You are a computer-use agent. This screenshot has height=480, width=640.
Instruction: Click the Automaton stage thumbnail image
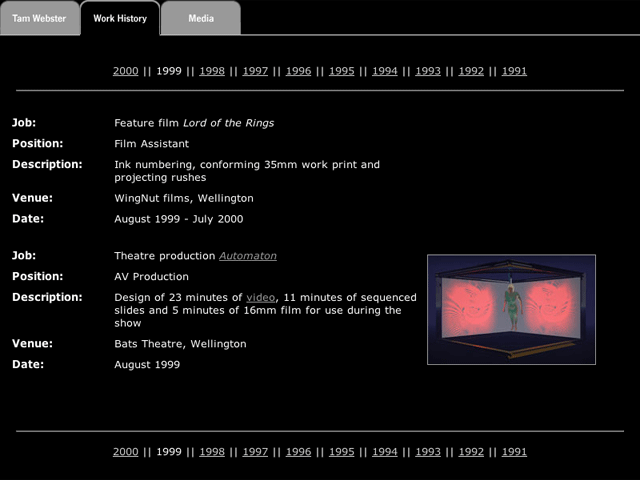coord(511,309)
